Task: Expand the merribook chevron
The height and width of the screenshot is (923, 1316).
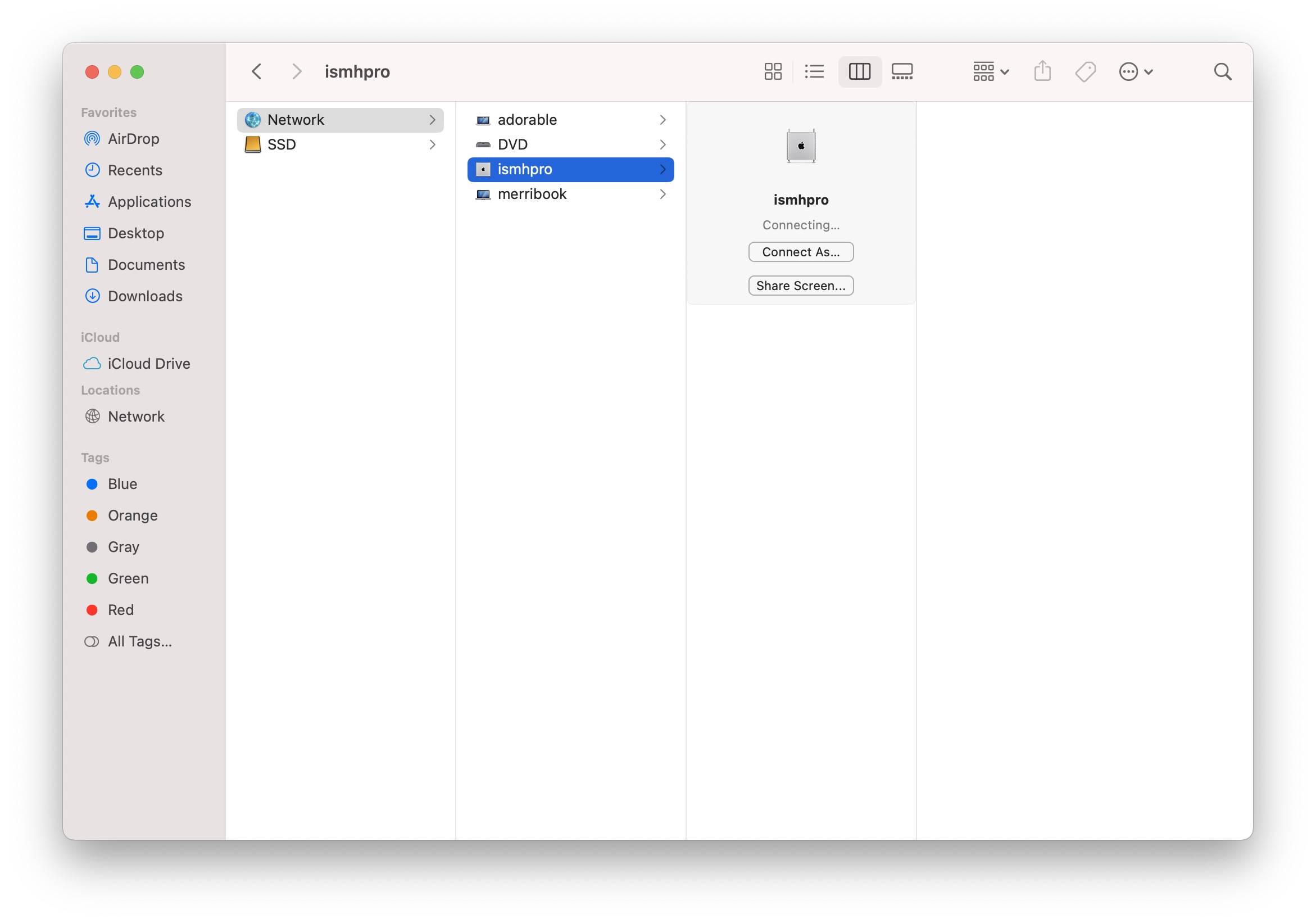Action: coord(662,194)
